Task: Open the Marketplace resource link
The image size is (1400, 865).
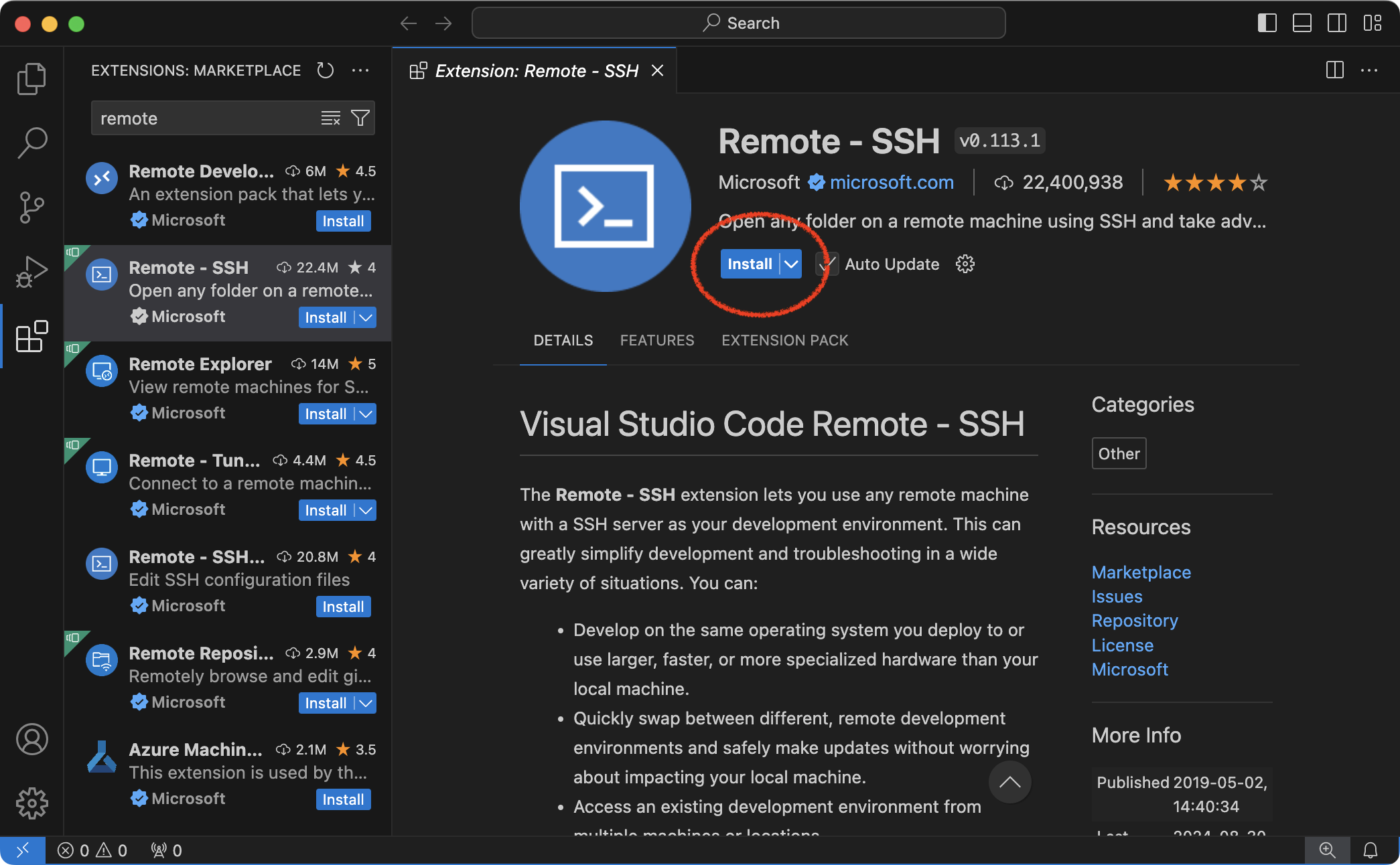Action: tap(1141, 572)
